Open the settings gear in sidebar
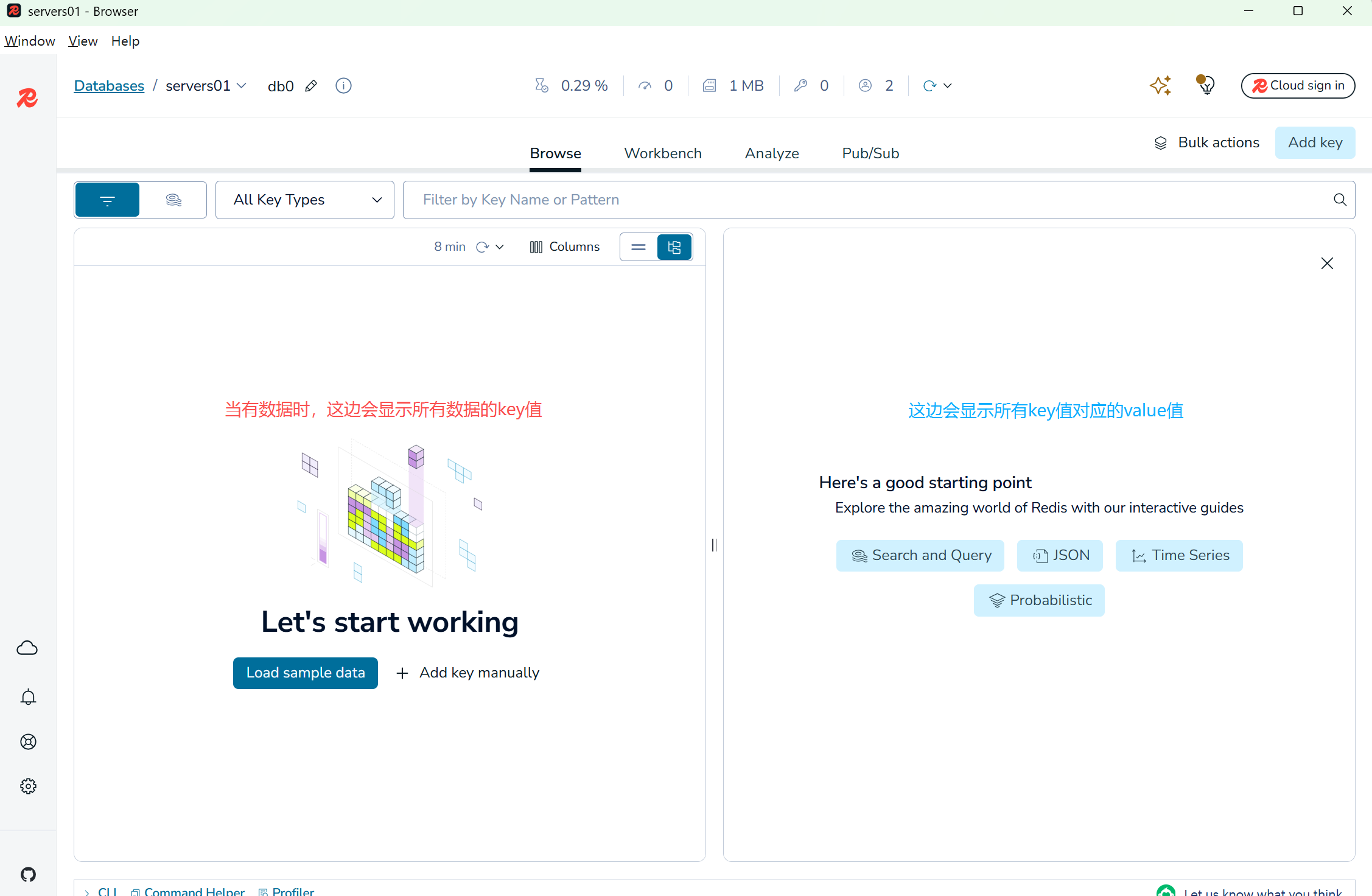This screenshot has width=1372, height=896. (28, 786)
